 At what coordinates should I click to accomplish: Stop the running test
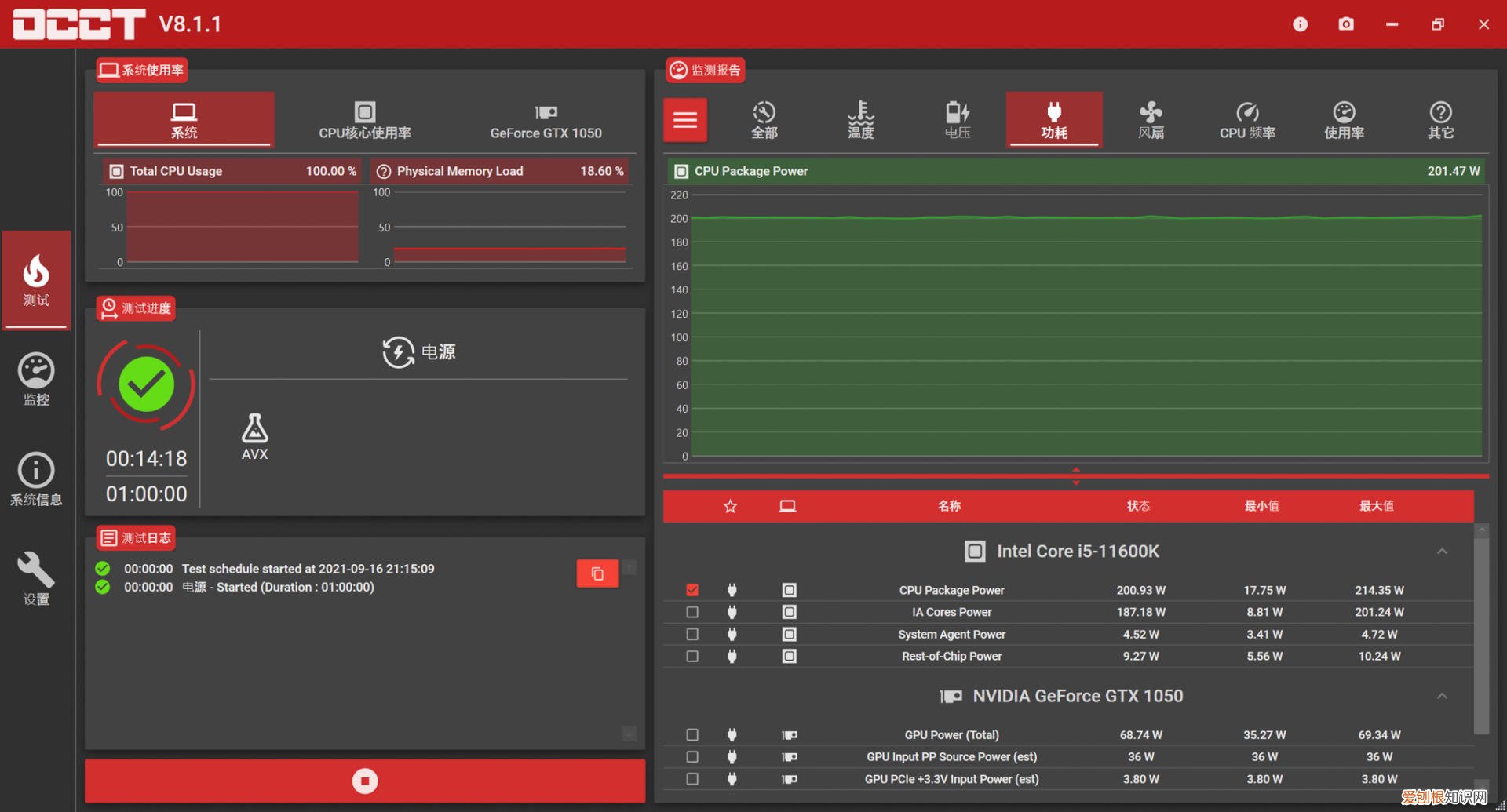tap(365, 781)
